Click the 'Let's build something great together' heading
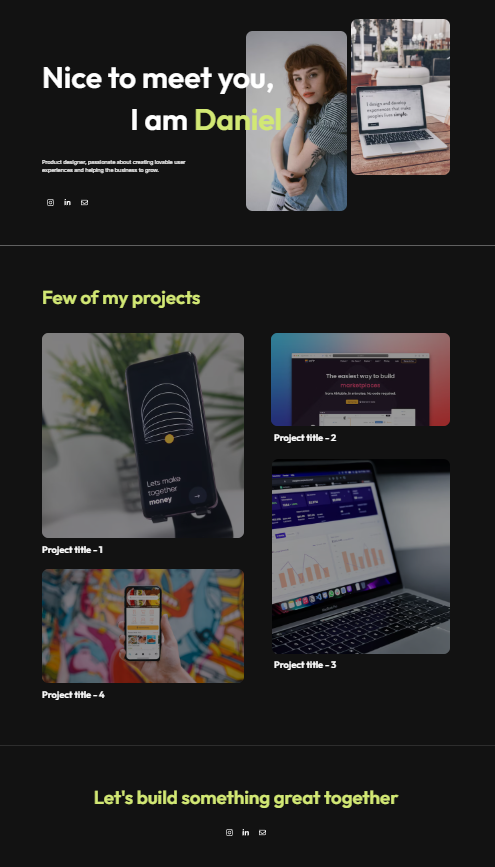The width and height of the screenshot is (495, 867). coord(246,798)
